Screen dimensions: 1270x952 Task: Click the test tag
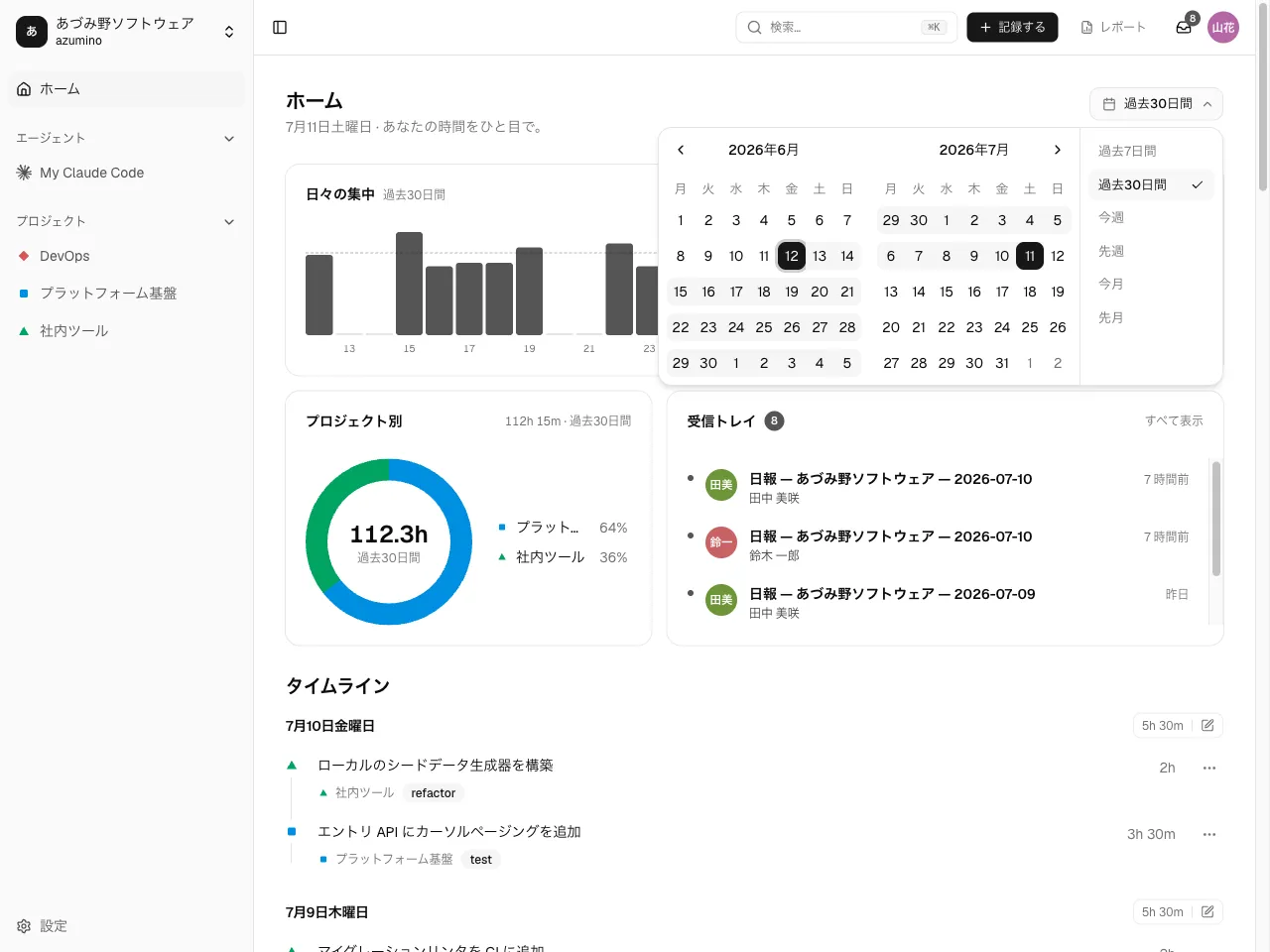[x=481, y=860]
